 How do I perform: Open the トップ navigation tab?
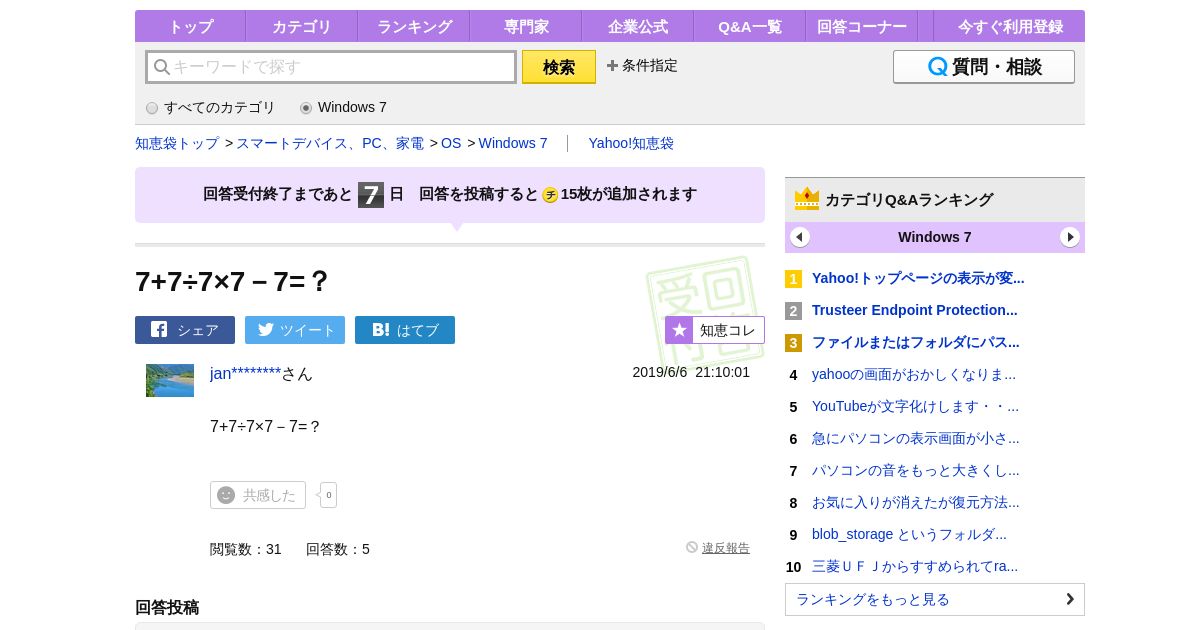click(190, 27)
